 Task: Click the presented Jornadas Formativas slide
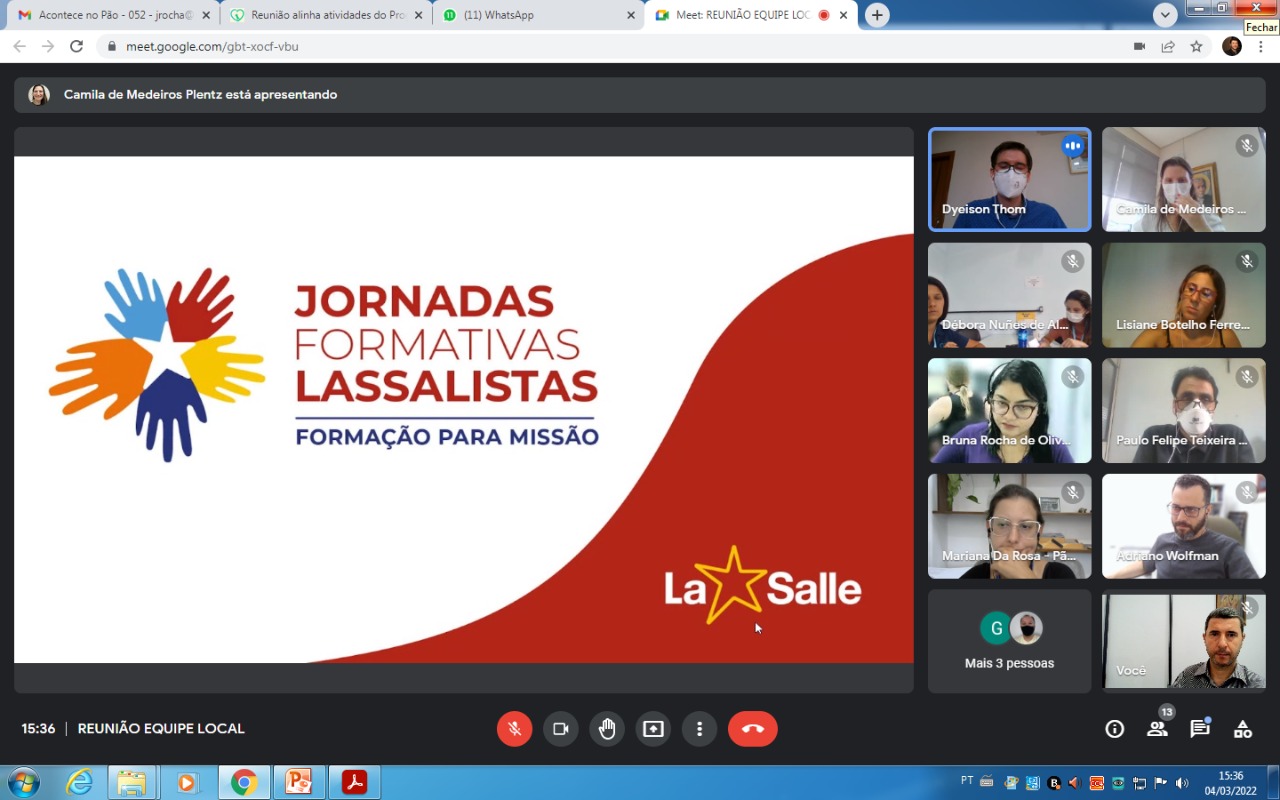point(464,410)
